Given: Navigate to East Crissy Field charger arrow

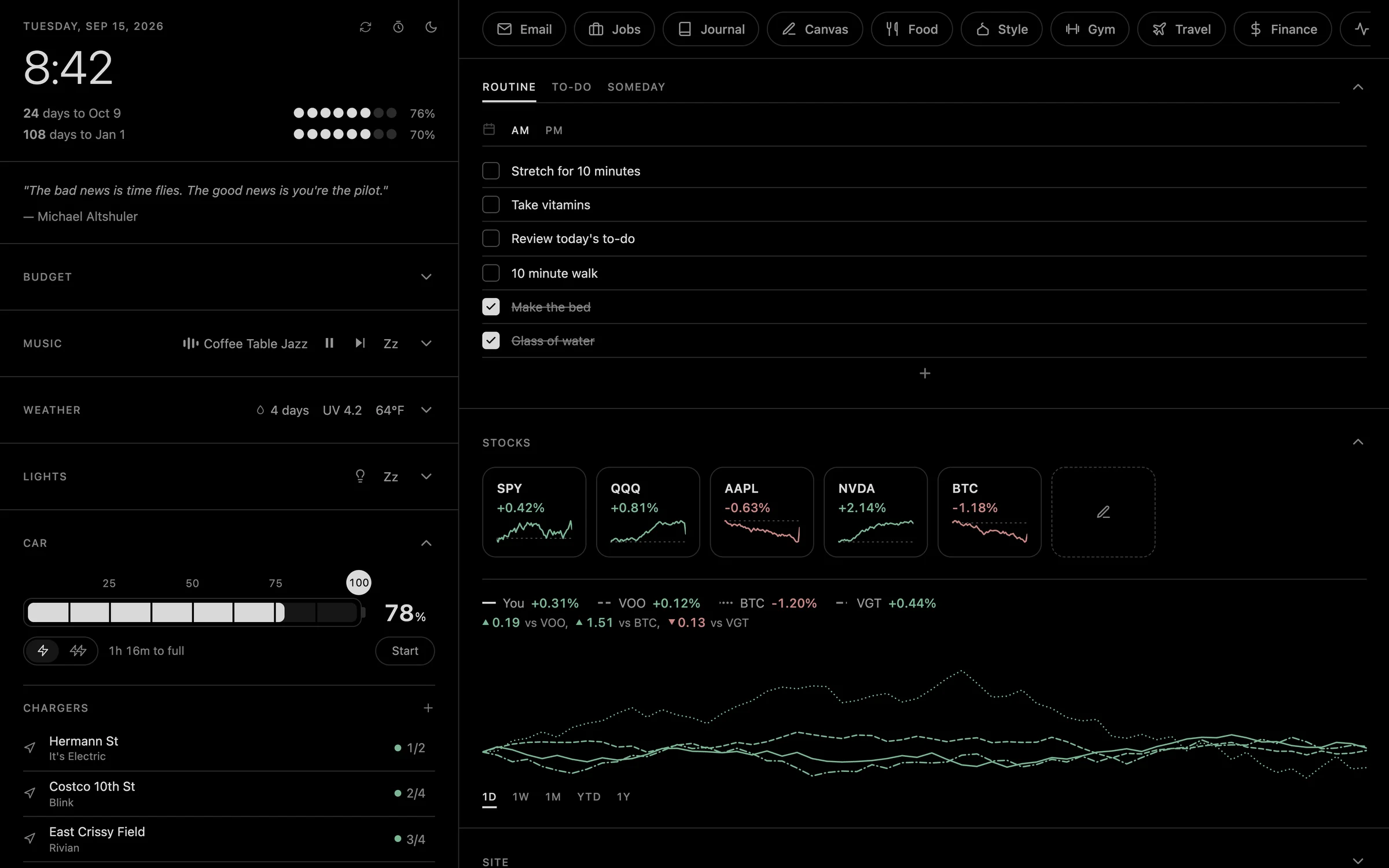Looking at the screenshot, I should 30,838.
